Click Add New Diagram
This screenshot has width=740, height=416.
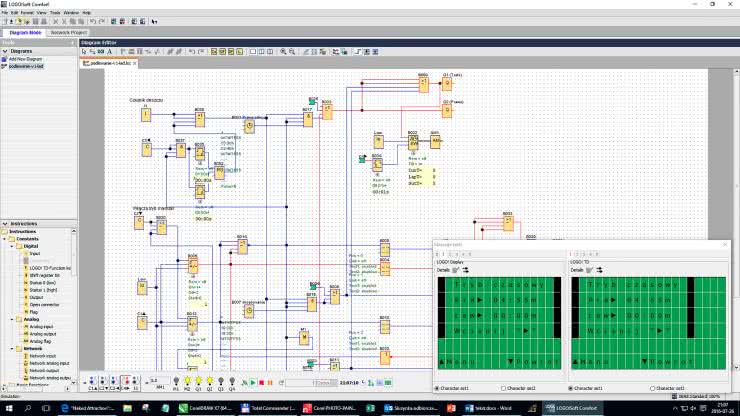point(26,59)
